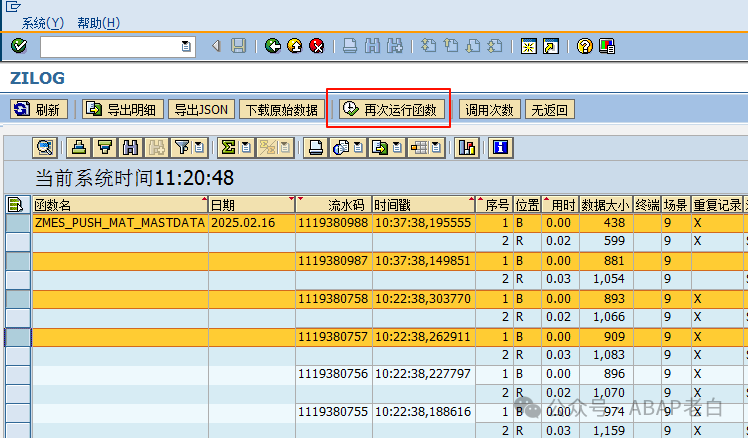
Task: Open the Help question mark icon
Action: pos(584,46)
